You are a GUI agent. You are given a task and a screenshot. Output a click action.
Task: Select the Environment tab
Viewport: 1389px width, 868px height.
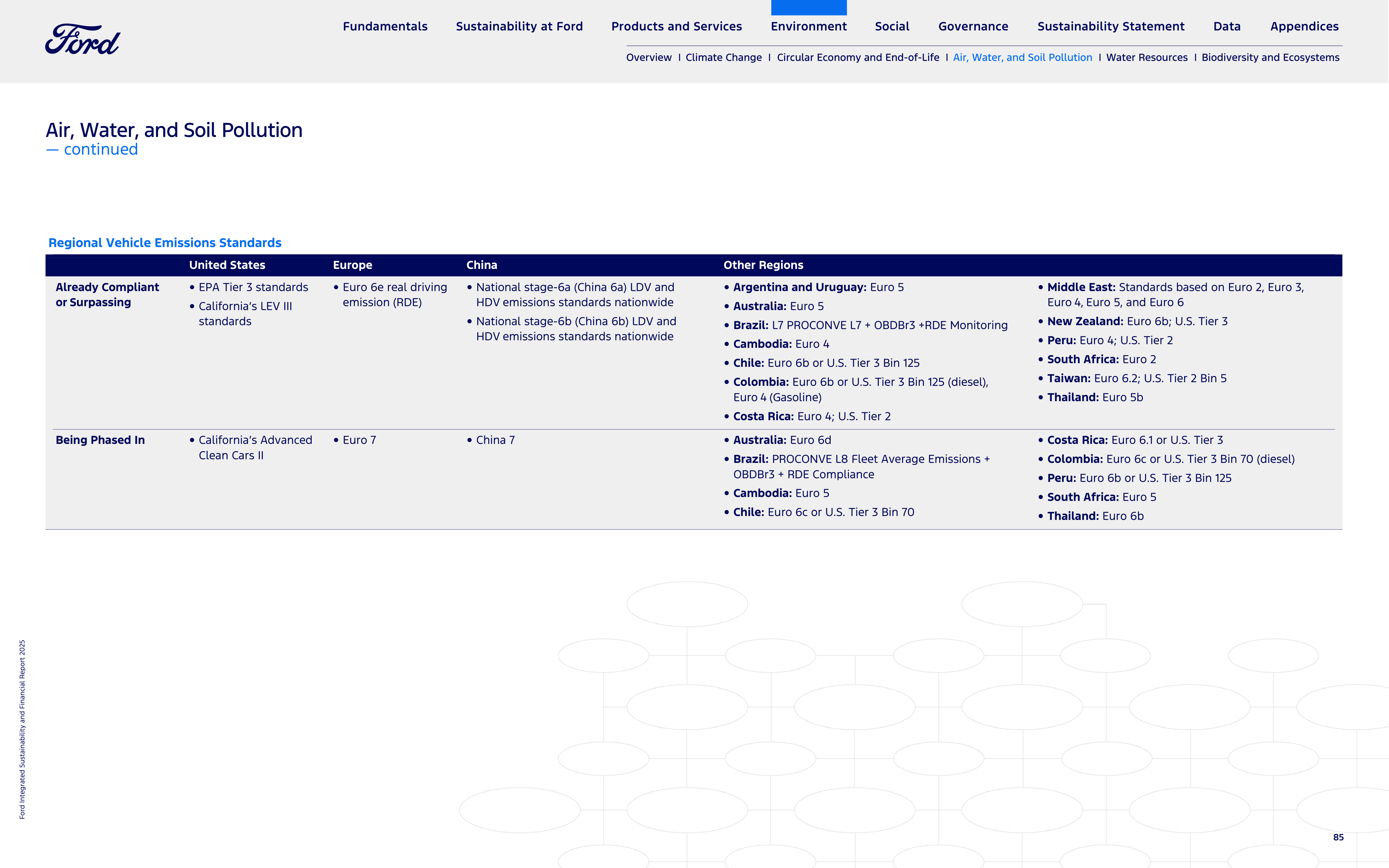pos(809,26)
